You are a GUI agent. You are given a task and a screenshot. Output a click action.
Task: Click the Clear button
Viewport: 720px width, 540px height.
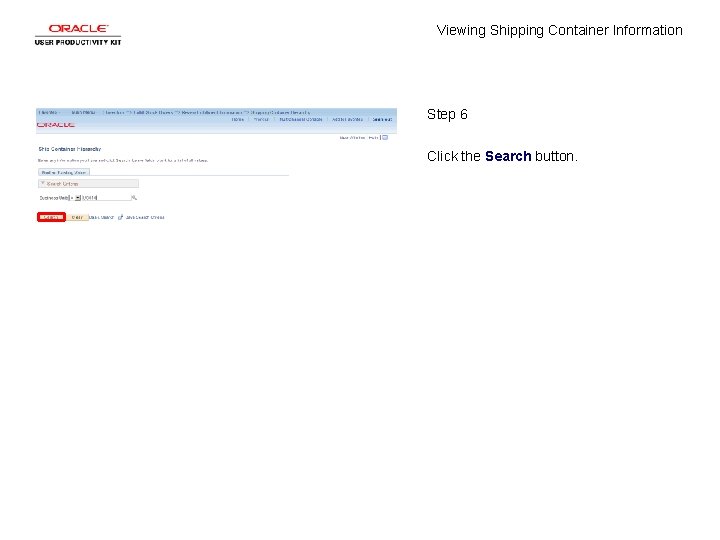pyautogui.click(x=77, y=217)
